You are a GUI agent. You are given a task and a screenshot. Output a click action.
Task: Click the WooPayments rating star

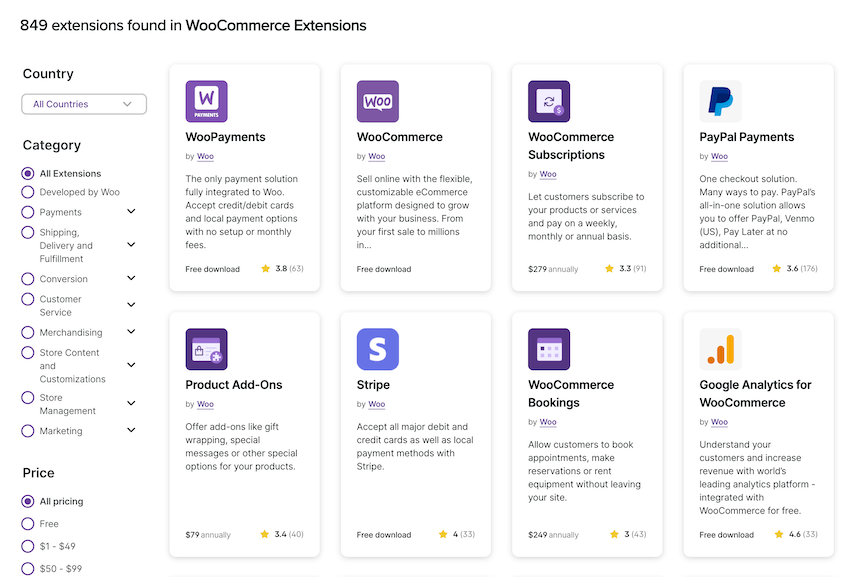tap(265, 268)
